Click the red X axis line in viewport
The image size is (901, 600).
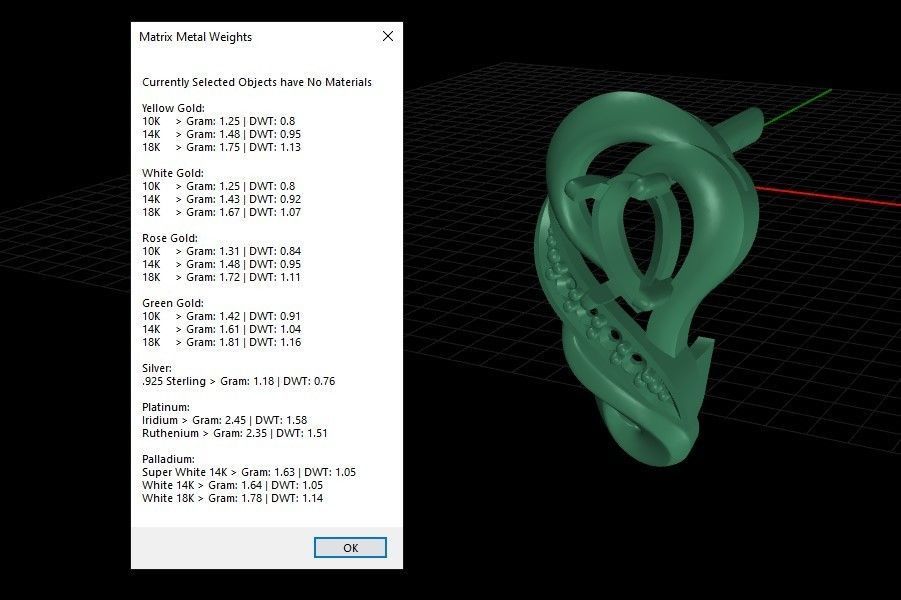[827, 195]
